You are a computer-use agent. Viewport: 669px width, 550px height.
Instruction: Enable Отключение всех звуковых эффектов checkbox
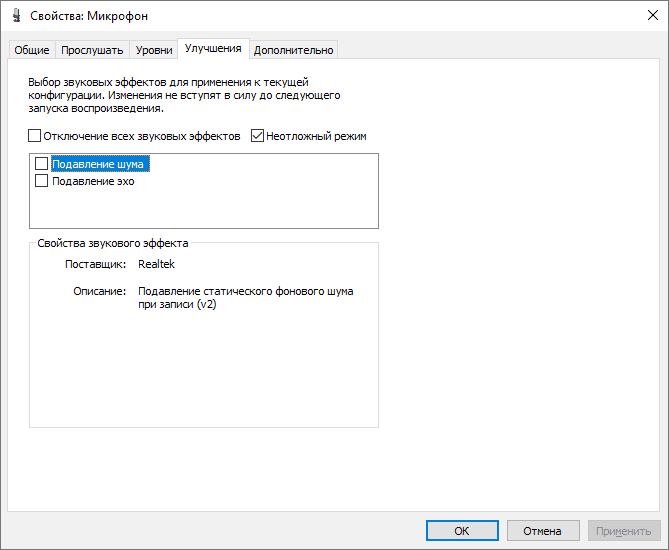tap(35, 136)
